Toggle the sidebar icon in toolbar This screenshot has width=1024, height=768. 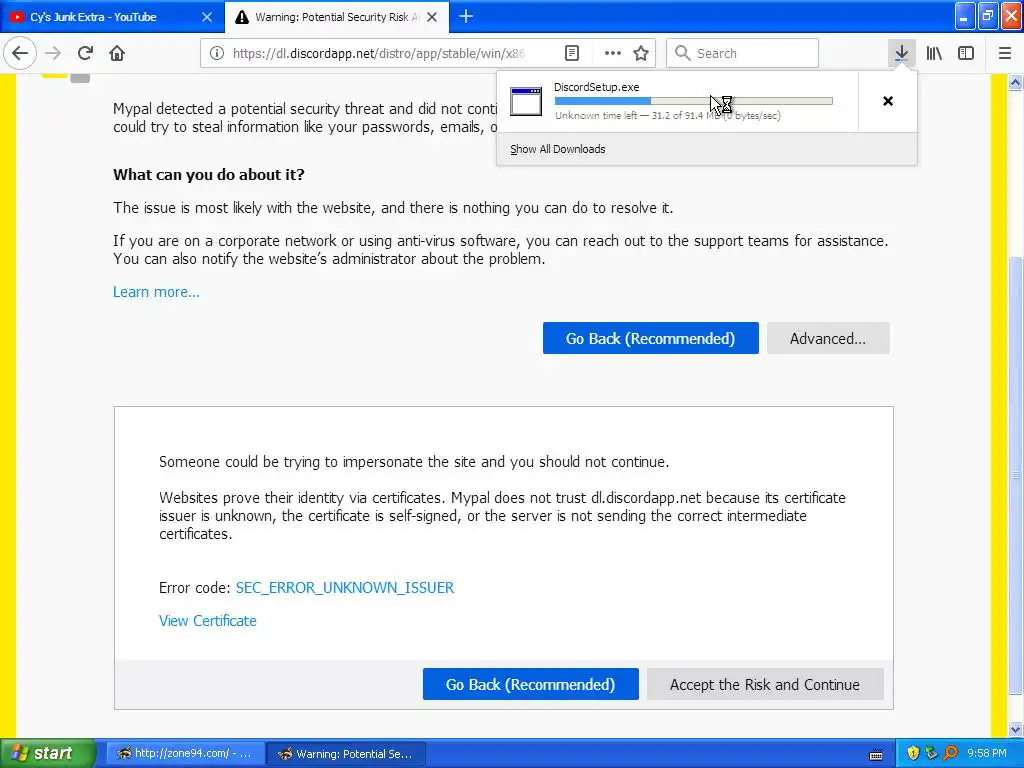click(x=966, y=53)
